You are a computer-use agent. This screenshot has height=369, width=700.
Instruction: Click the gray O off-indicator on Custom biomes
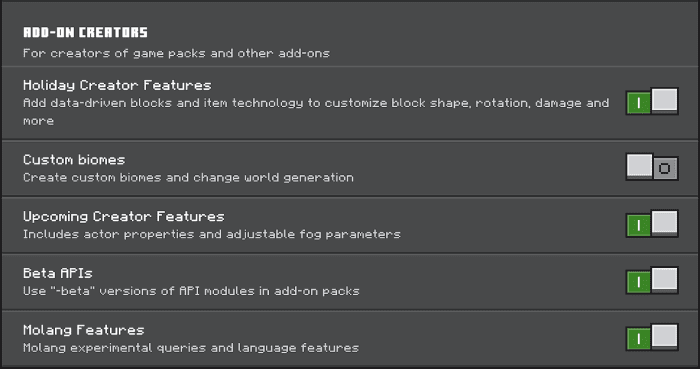(x=665, y=169)
